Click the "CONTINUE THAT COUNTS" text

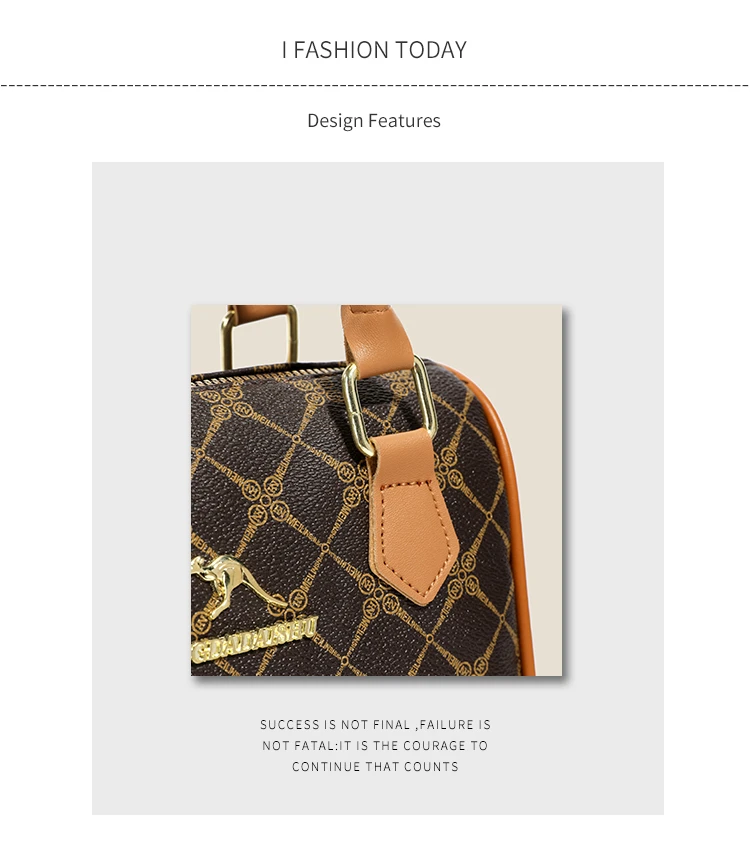coord(375,767)
